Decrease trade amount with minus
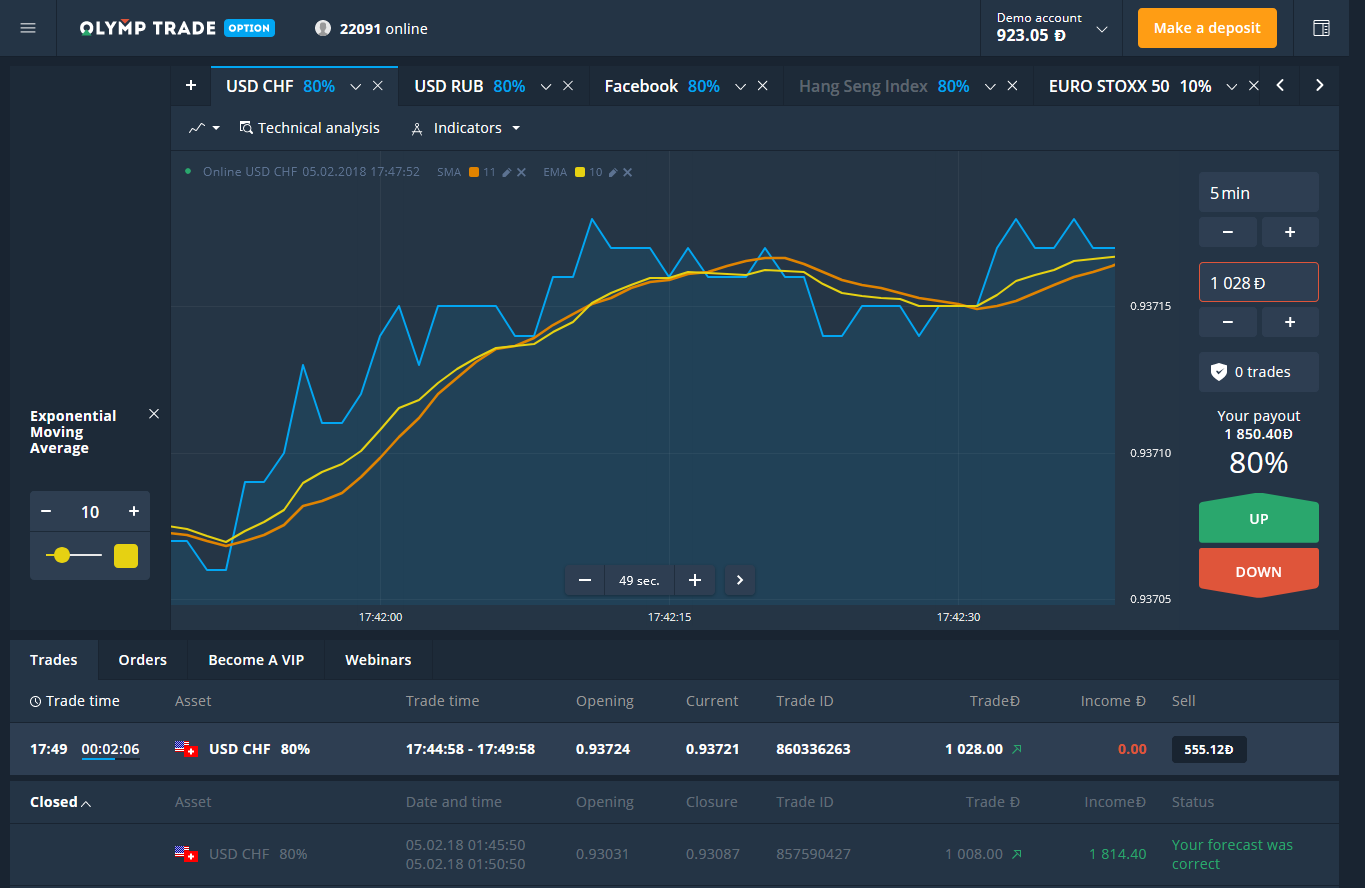 1227,322
